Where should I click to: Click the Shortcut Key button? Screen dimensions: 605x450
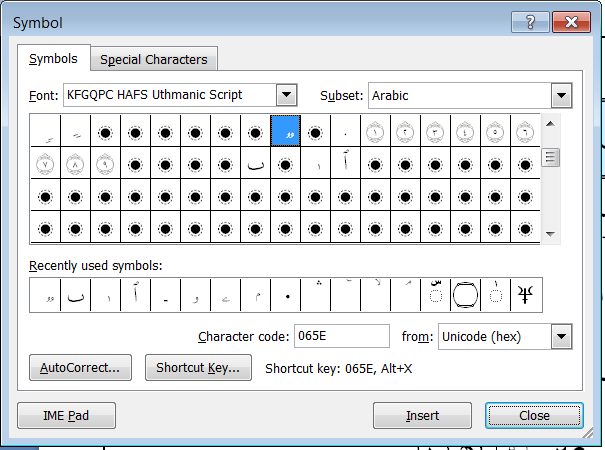(199, 367)
